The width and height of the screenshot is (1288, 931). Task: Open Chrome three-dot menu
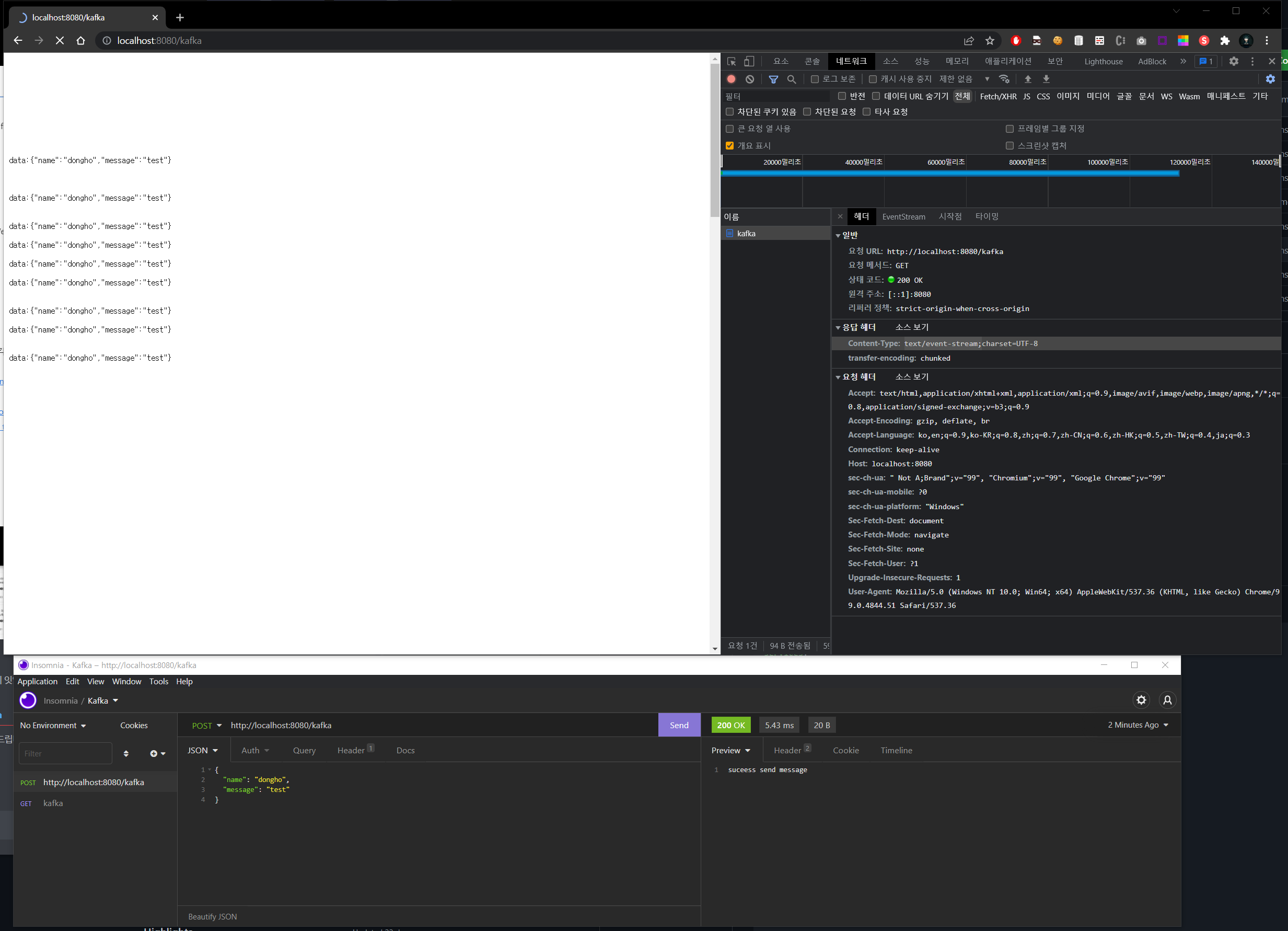pos(1267,41)
